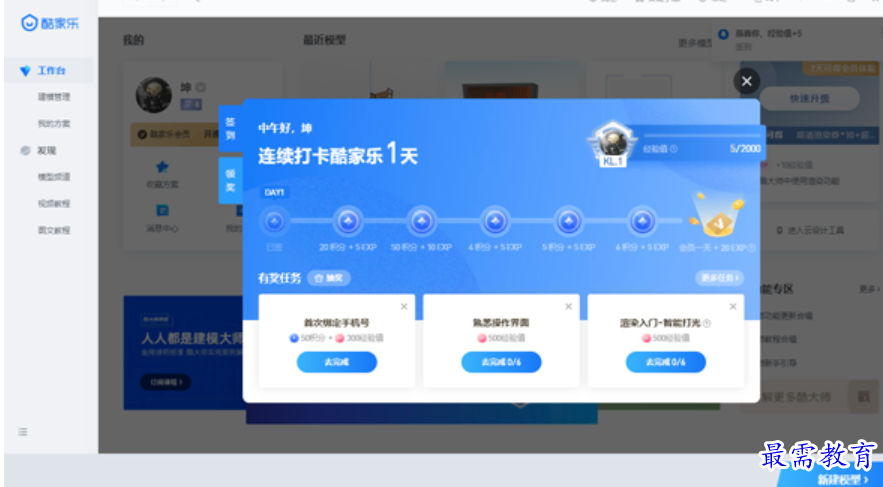The height and width of the screenshot is (487, 883).
Task: Switch to the 签到 side tab
Action: 230,128
